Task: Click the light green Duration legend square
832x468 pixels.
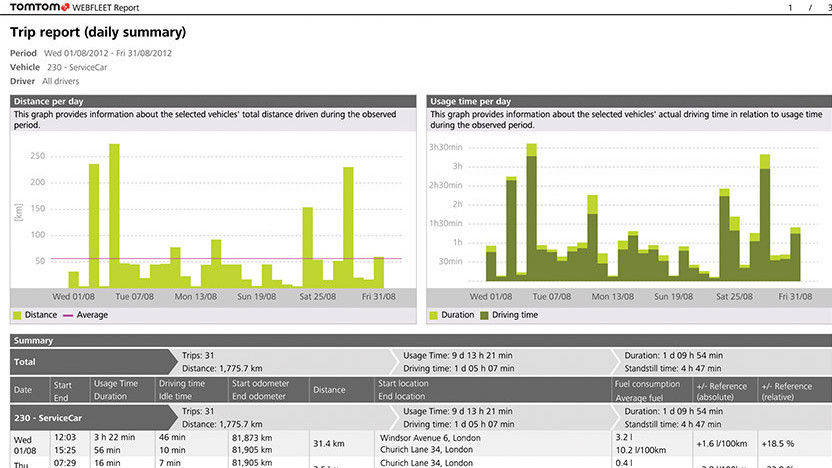Action: [433, 315]
